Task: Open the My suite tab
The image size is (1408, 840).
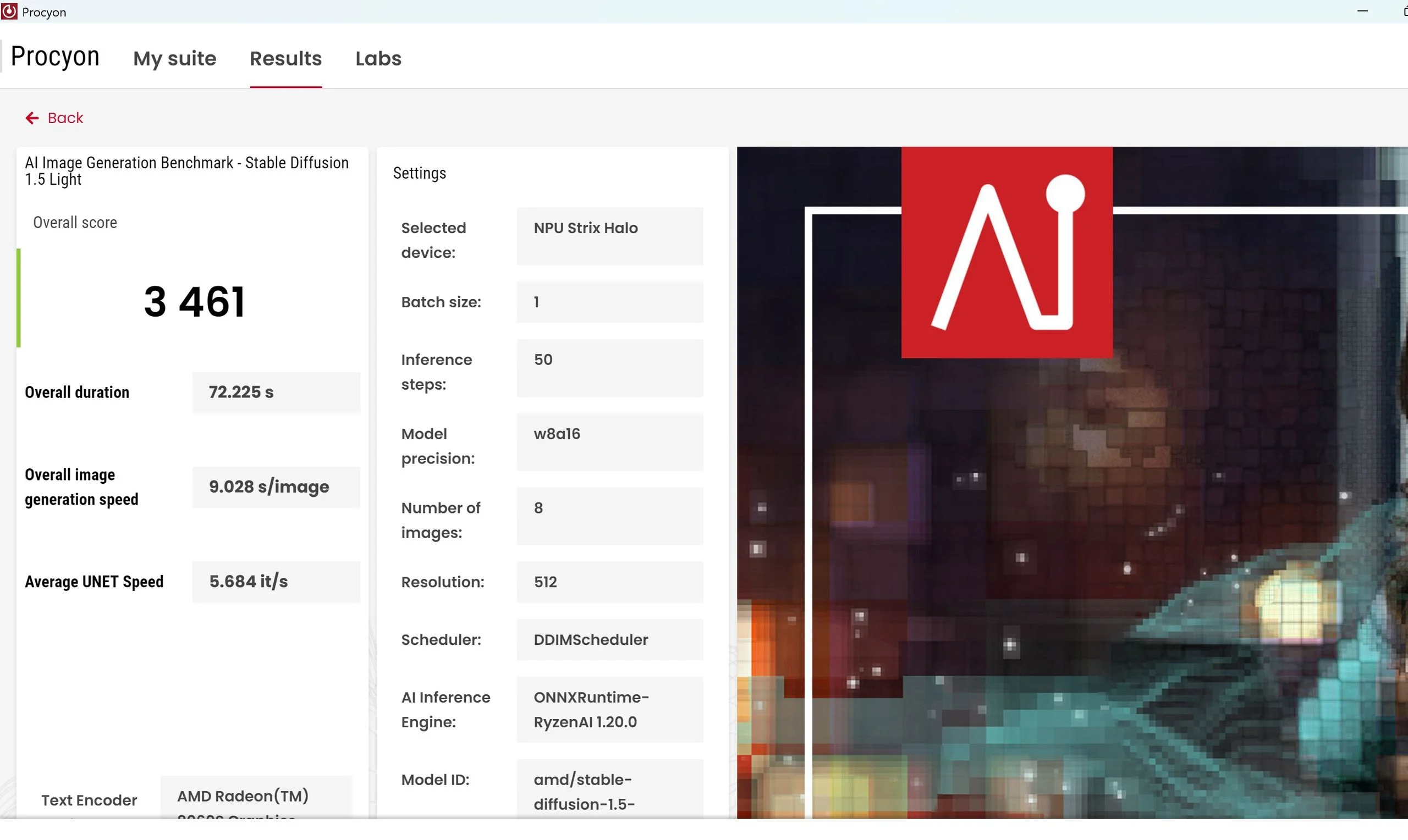Action: 174,58
